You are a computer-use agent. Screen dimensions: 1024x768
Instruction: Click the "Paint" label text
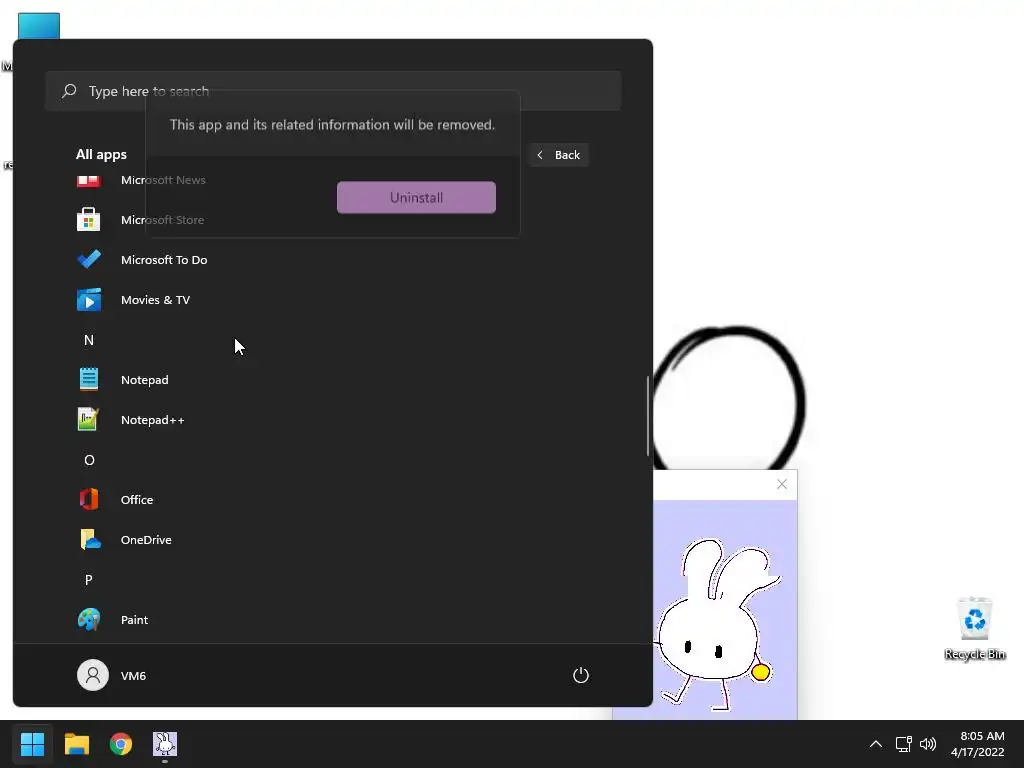[x=135, y=620]
